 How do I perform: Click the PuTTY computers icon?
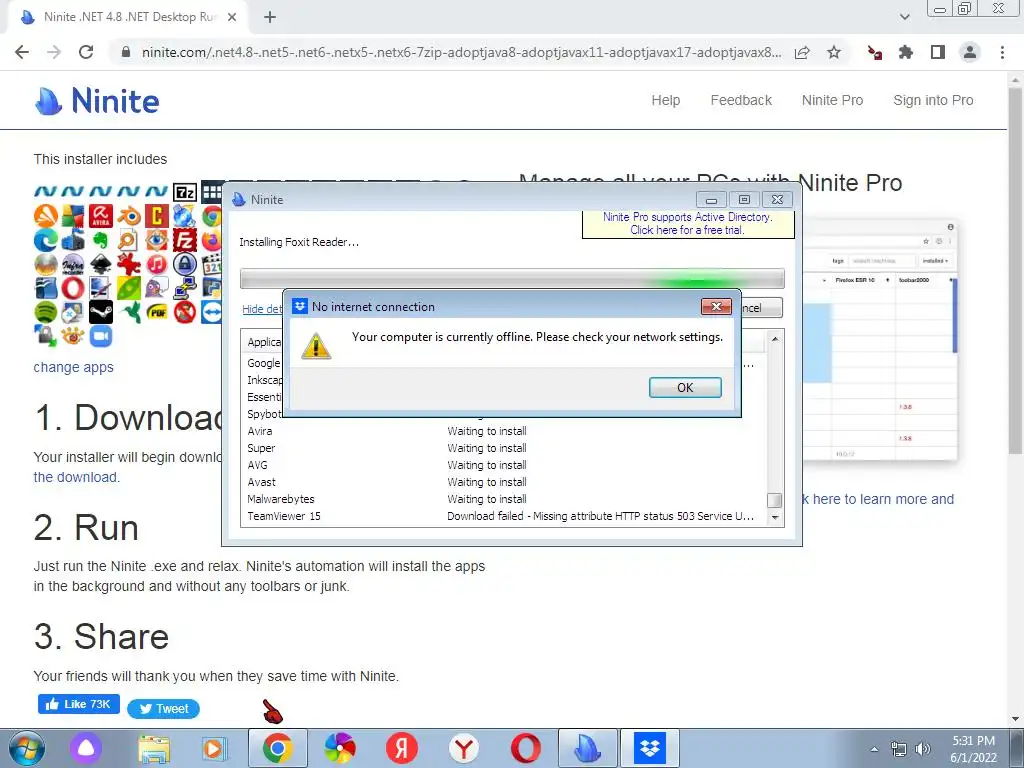click(x=185, y=287)
